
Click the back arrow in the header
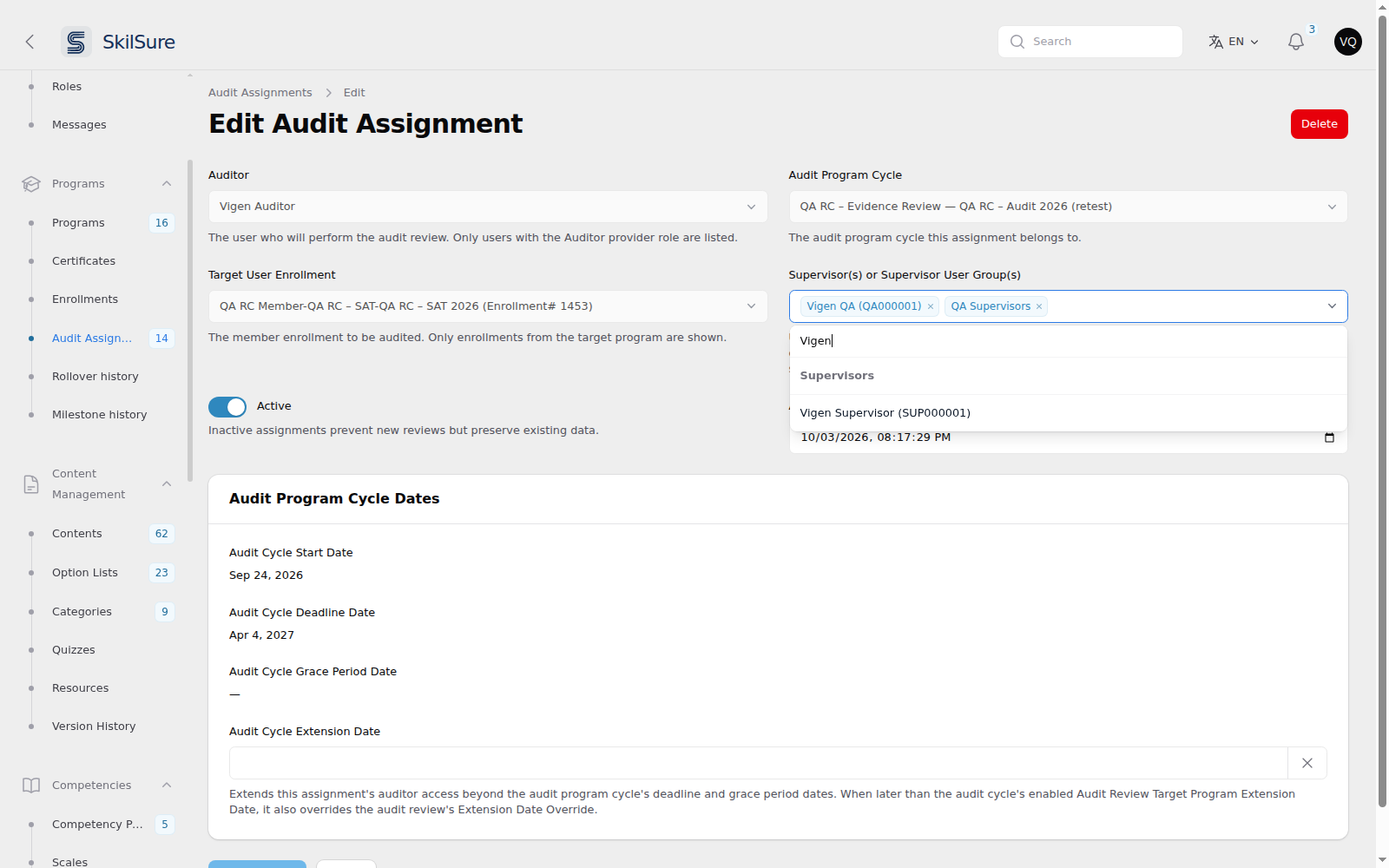pyautogui.click(x=30, y=42)
